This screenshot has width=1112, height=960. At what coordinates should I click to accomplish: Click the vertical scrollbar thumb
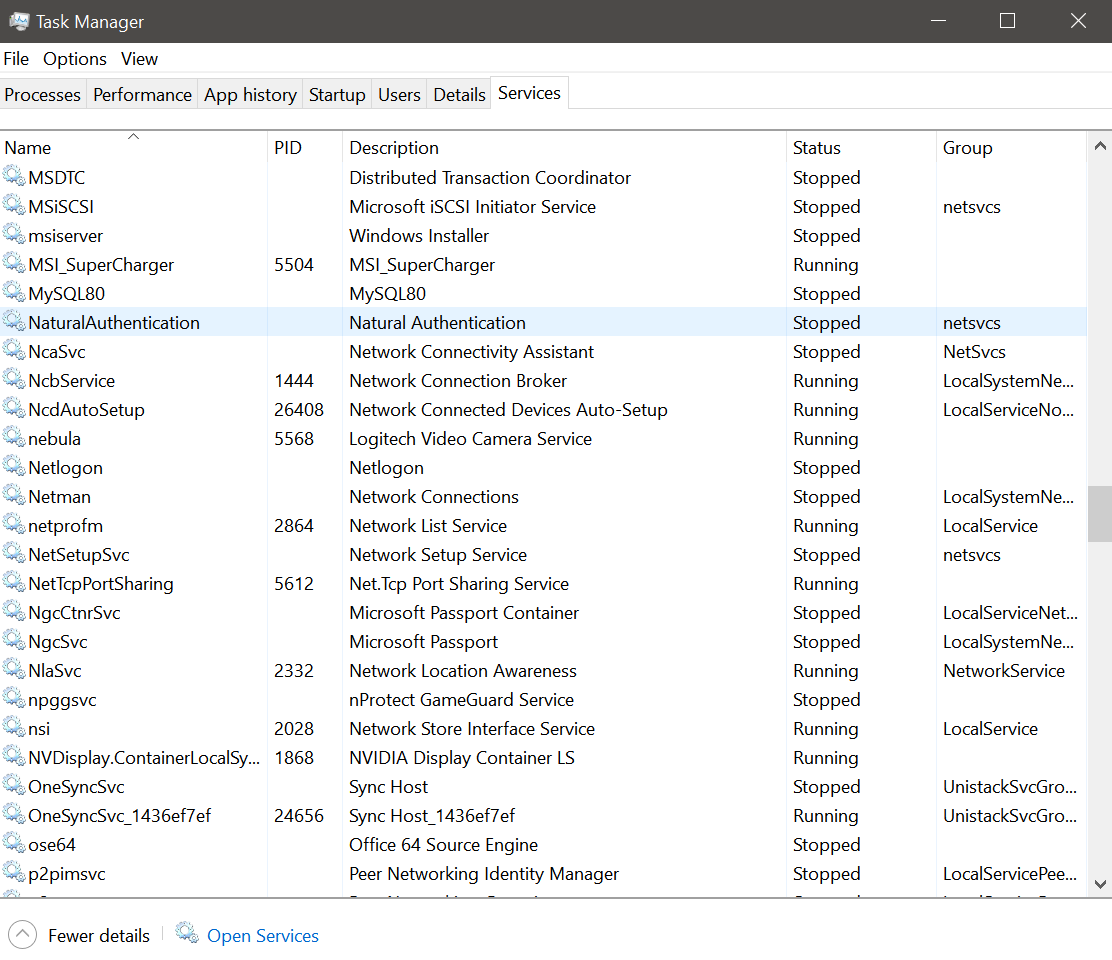pos(1100,514)
